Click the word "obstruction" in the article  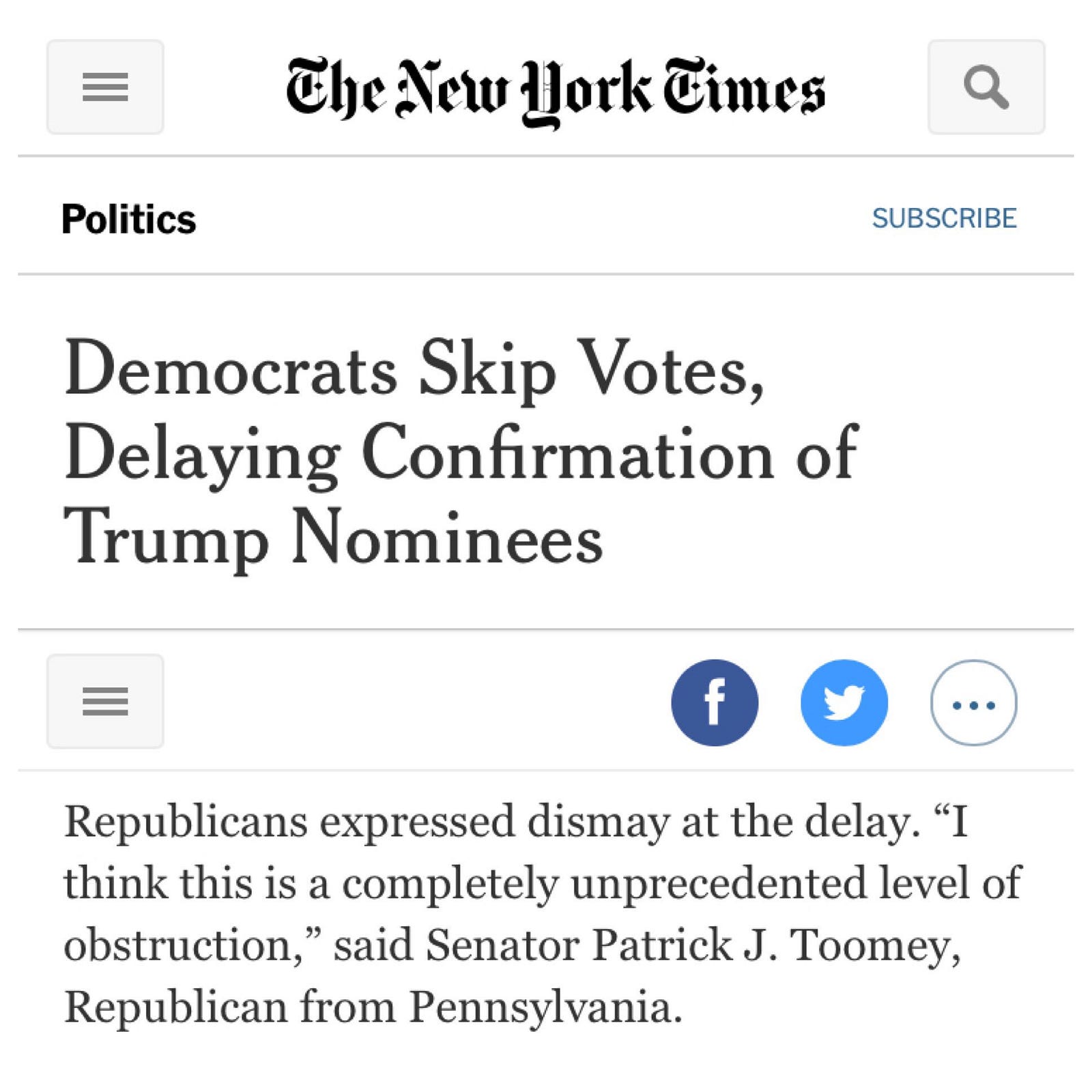[179, 945]
